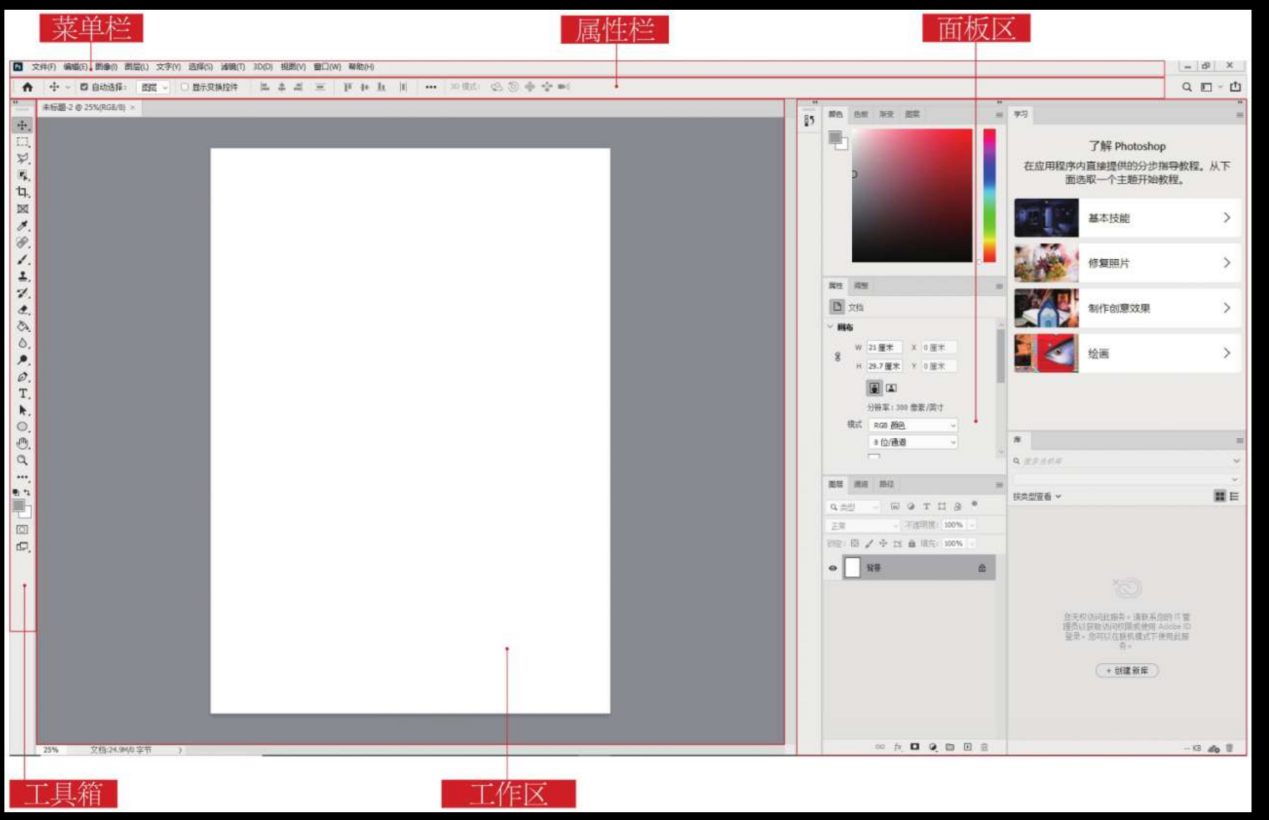Expand the 按类型查看 dropdown in library
Viewport: 1269px width, 820px height.
[x=1036, y=496]
